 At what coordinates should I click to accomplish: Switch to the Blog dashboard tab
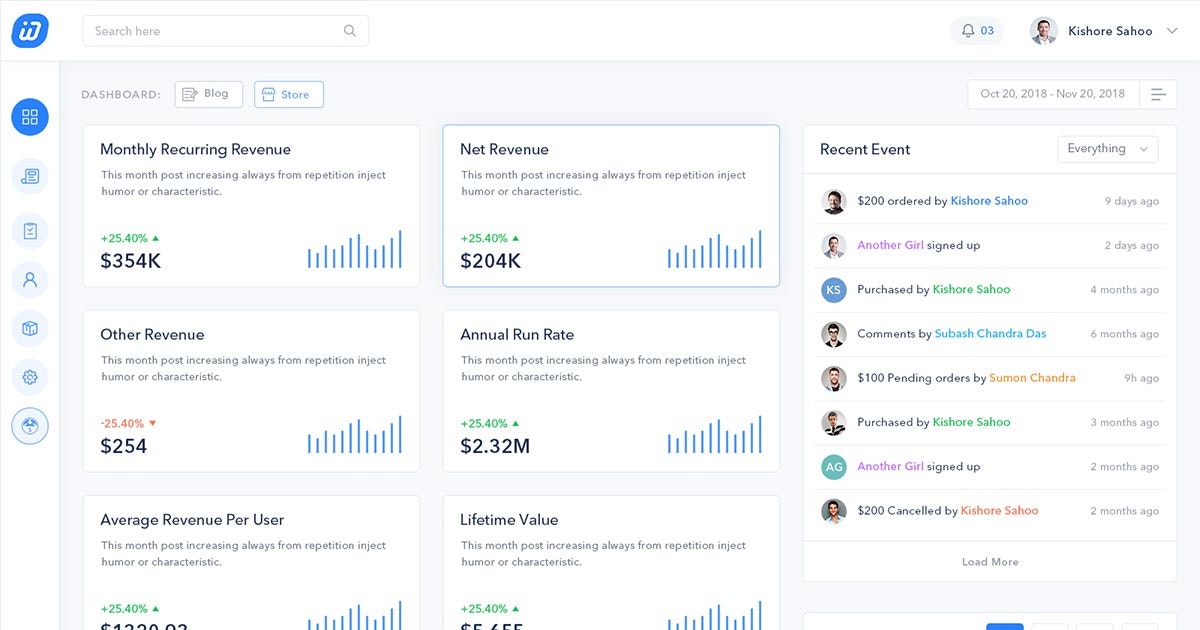tap(208, 94)
